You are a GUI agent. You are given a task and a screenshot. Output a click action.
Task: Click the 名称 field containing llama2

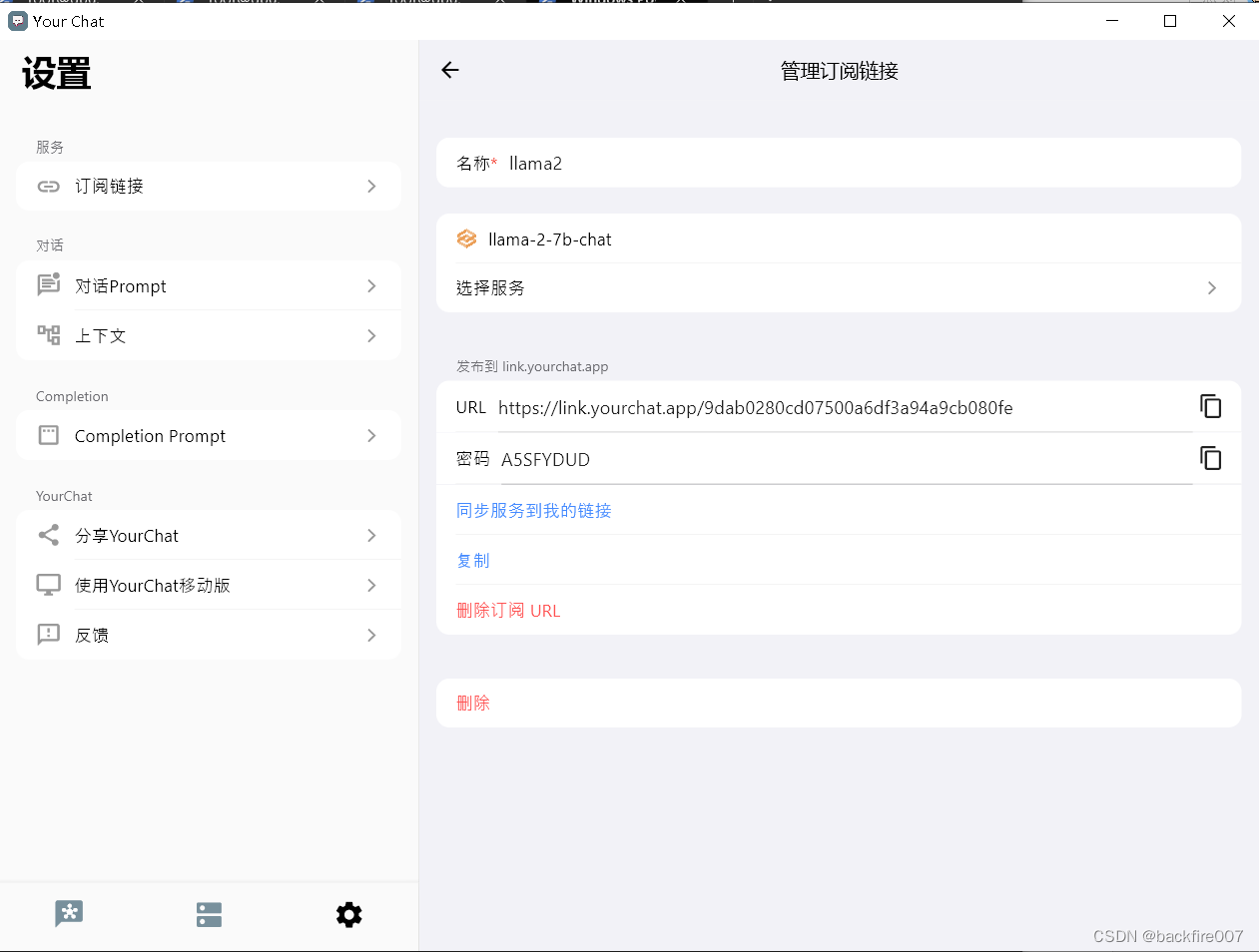[839, 163]
